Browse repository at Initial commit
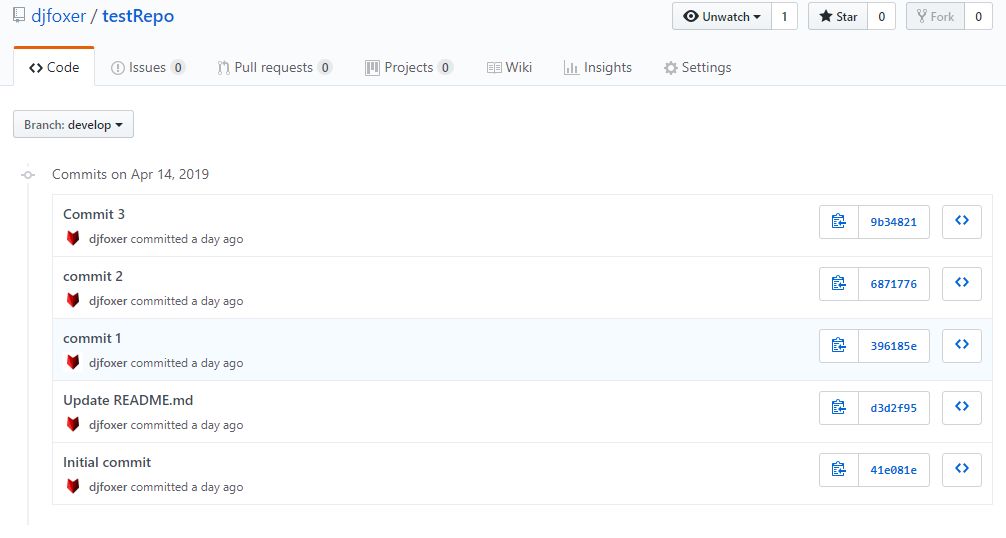The width and height of the screenshot is (1006, 538). 961,470
